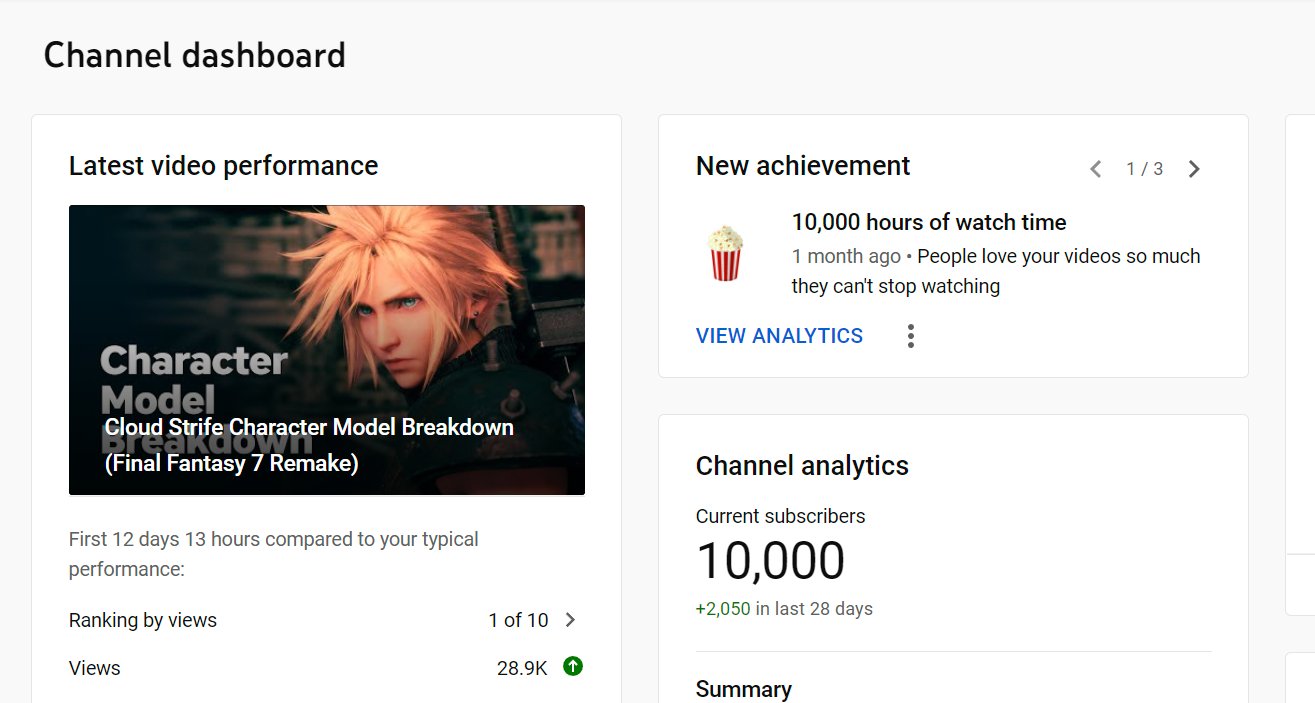Go to next achievement arrow
The height and width of the screenshot is (703, 1315).
pos(1194,169)
